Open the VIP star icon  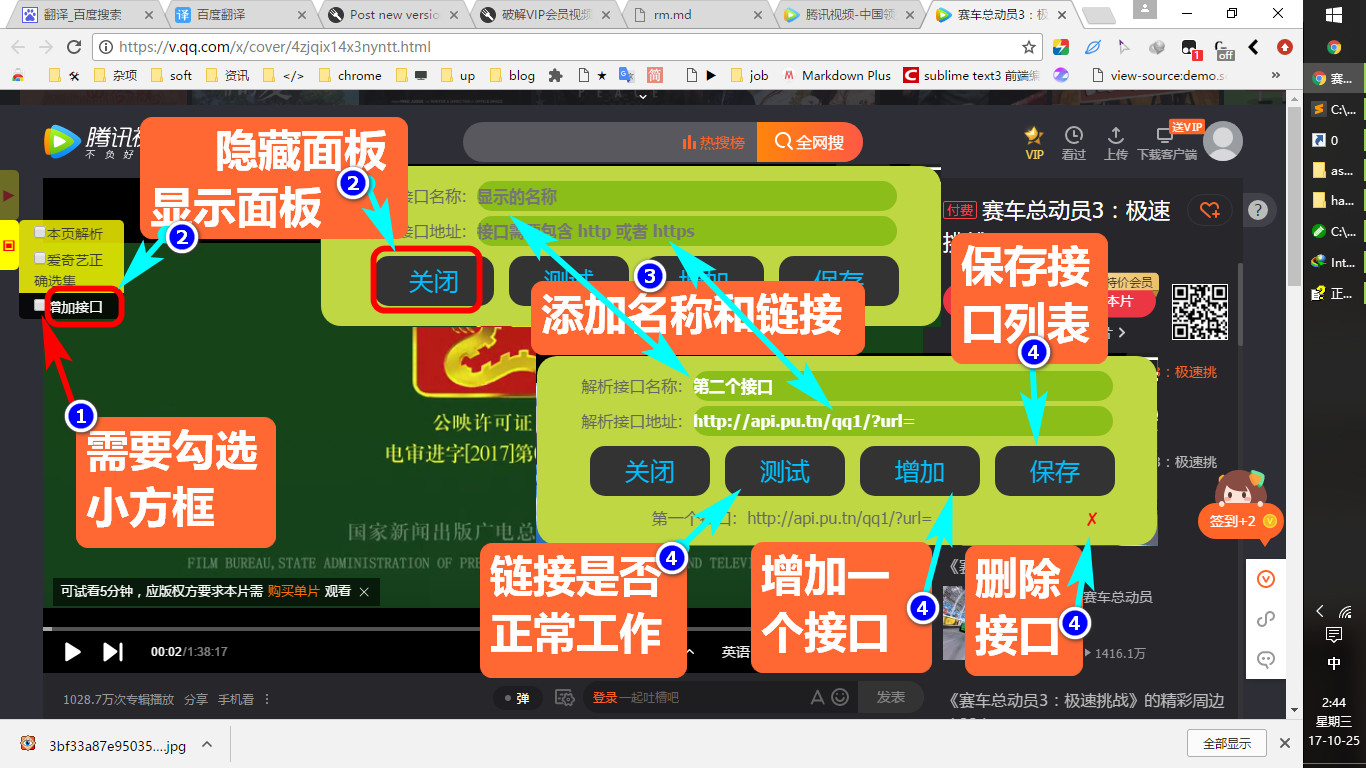click(x=1034, y=142)
